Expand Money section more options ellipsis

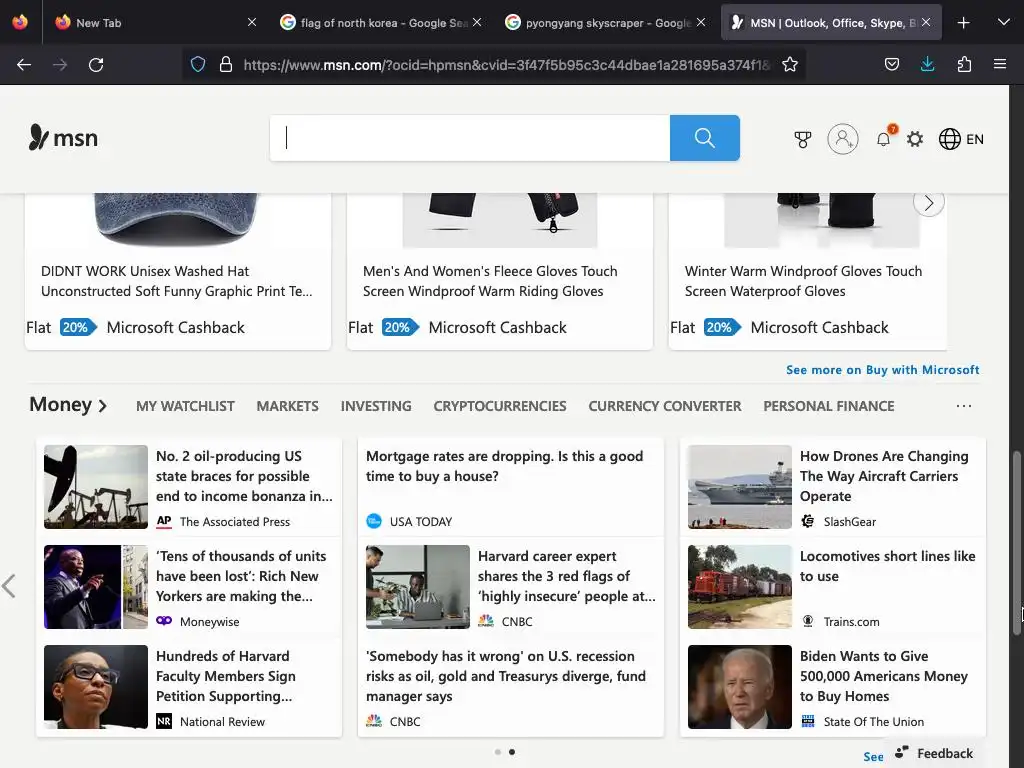click(x=964, y=406)
